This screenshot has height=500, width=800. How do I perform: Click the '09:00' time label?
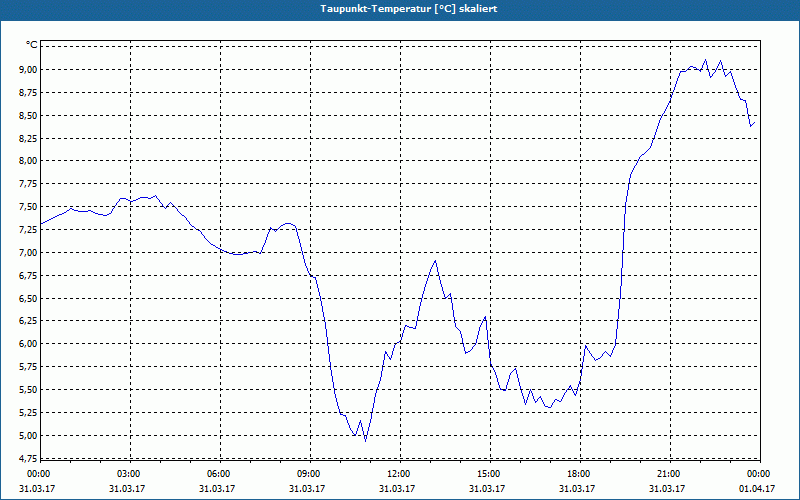pos(310,474)
